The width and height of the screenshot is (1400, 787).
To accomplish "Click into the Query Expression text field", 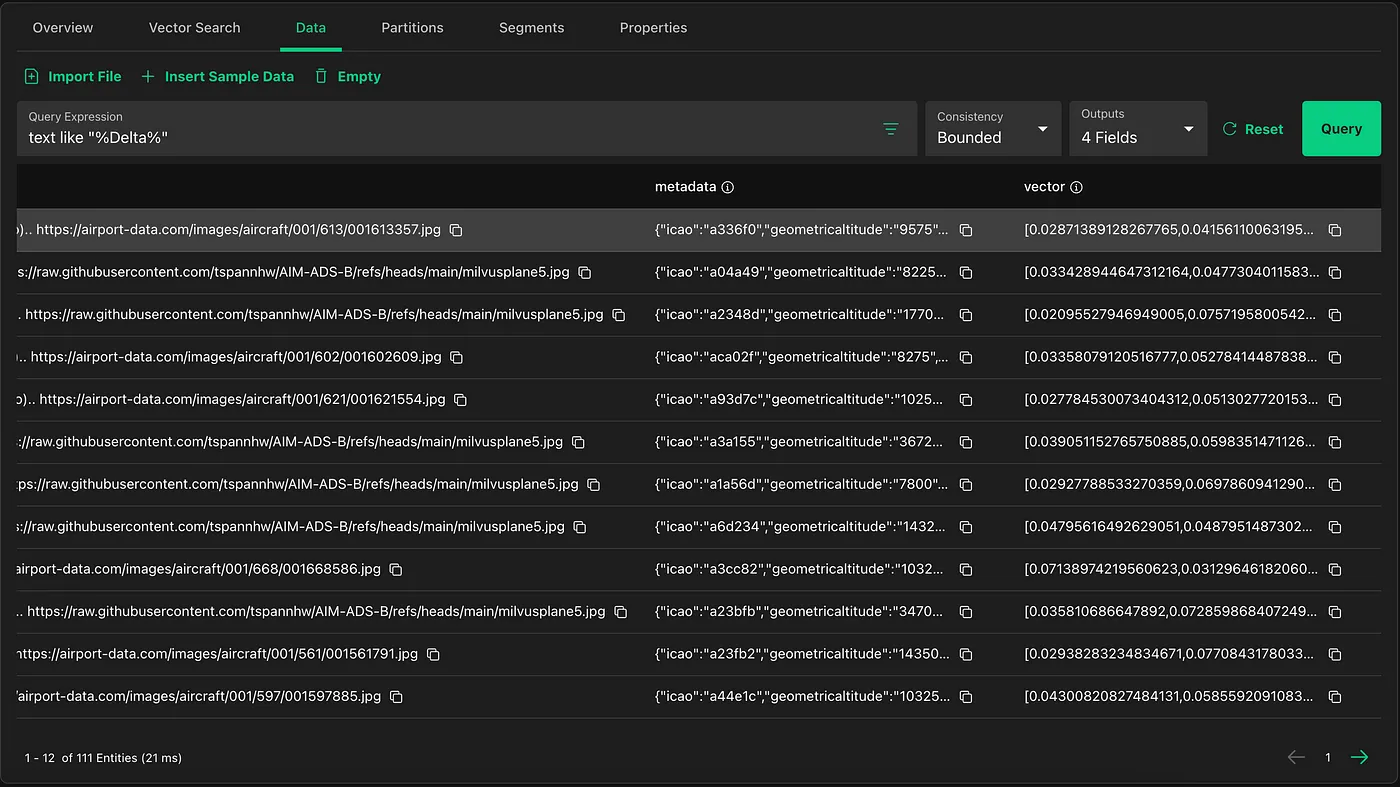I will click(440, 137).
